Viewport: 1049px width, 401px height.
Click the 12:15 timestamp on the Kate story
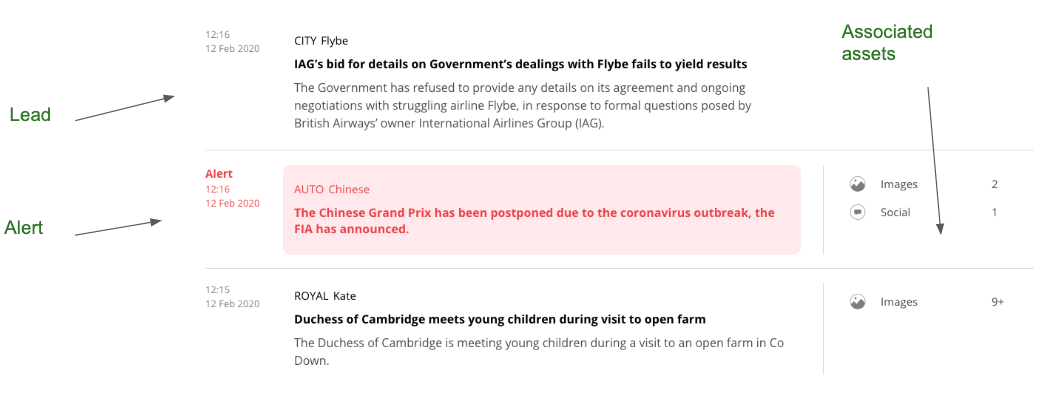click(217, 290)
